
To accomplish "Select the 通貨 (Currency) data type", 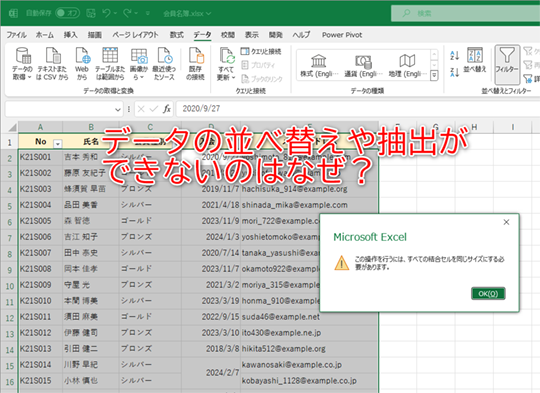I will [x=363, y=65].
